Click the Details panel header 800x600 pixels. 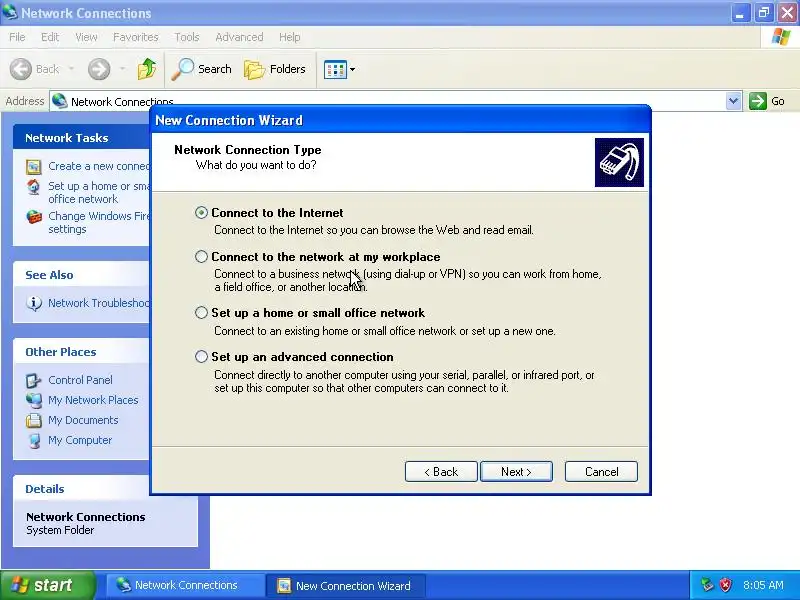coord(82,489)
